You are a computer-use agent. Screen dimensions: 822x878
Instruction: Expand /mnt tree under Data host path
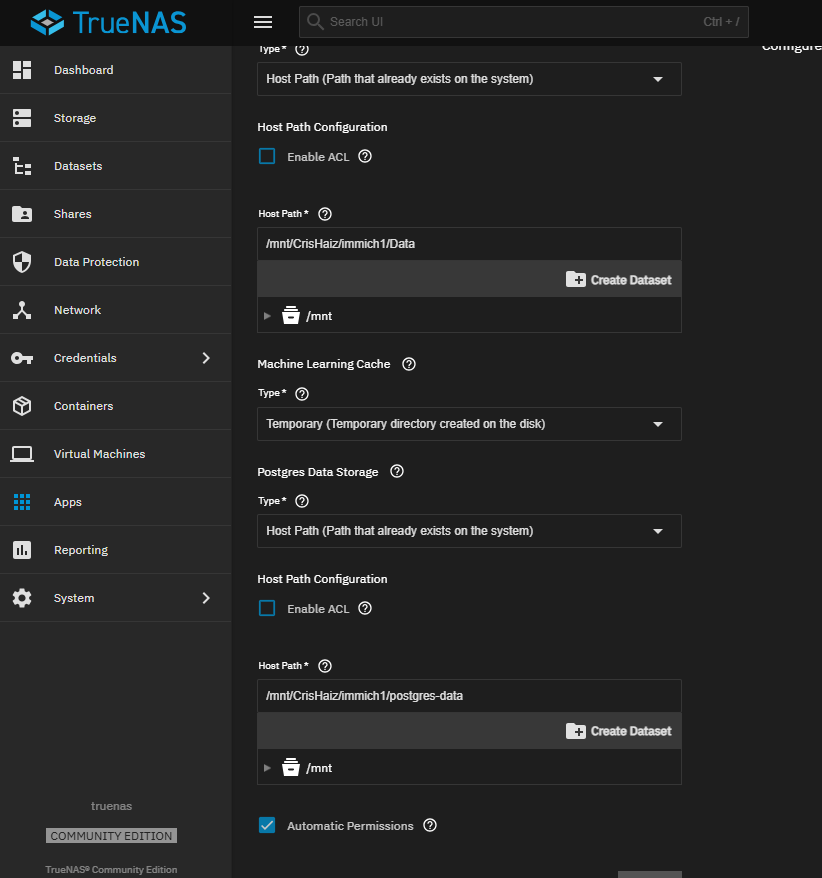268,316
